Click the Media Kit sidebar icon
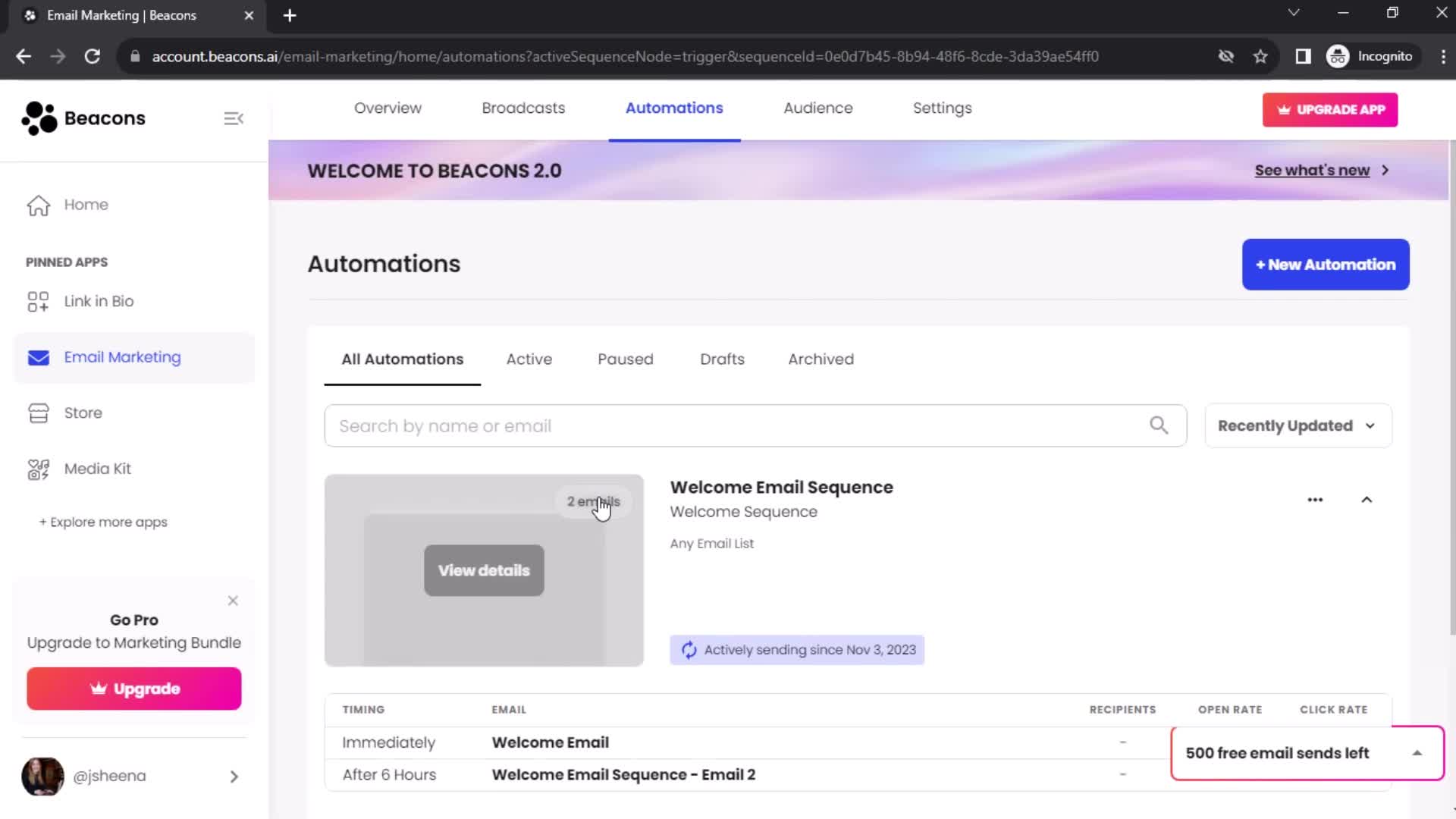This screenshot has width=1456, height=819. pyautogui.click(x=37, y=468)
